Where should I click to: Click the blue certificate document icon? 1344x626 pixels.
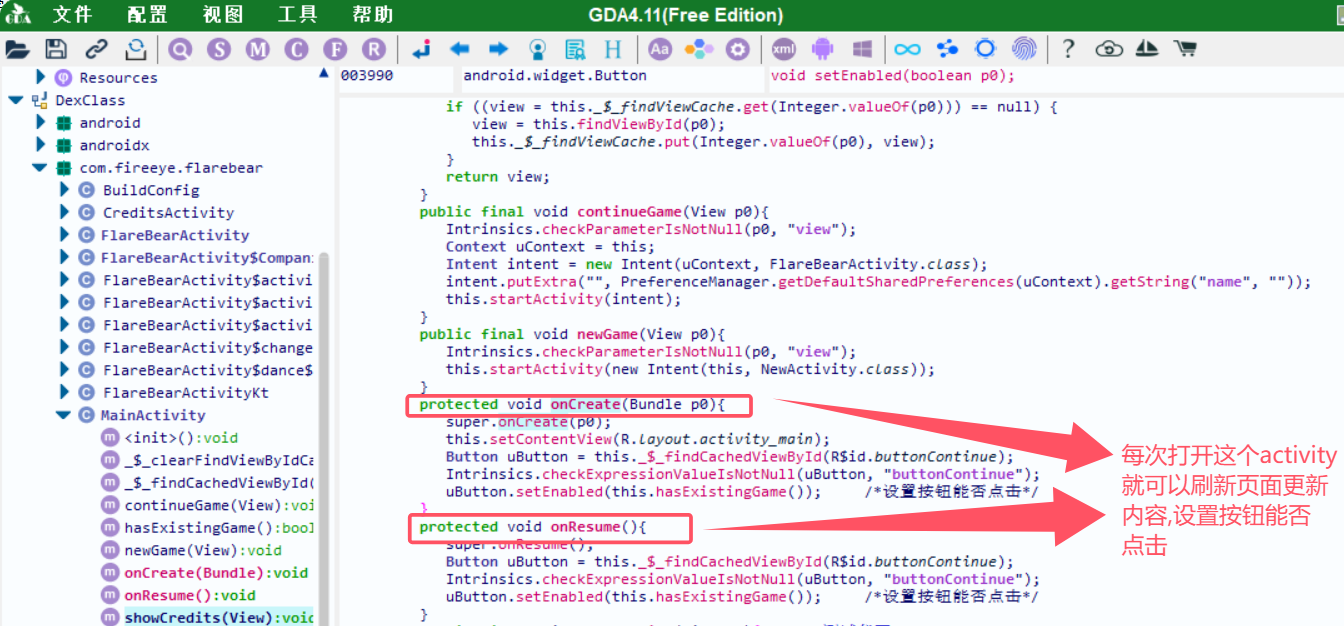click(x=575, y=48)
